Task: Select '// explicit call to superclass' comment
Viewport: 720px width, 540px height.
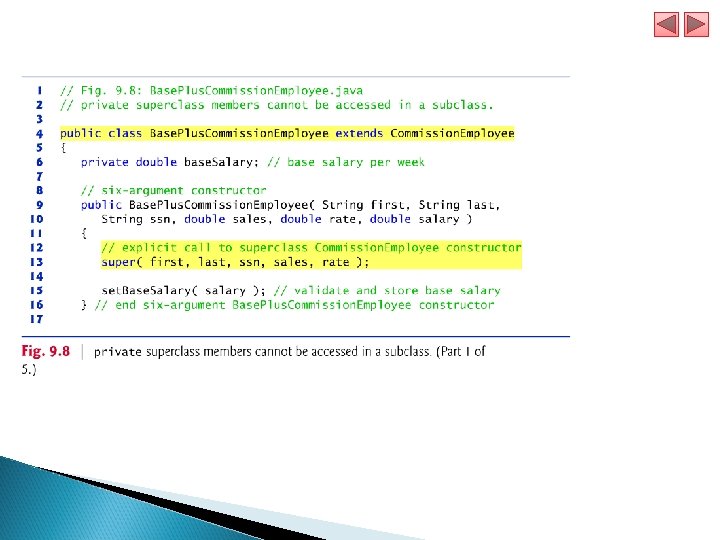Action: pyautogui.click(x=311, y=248)
